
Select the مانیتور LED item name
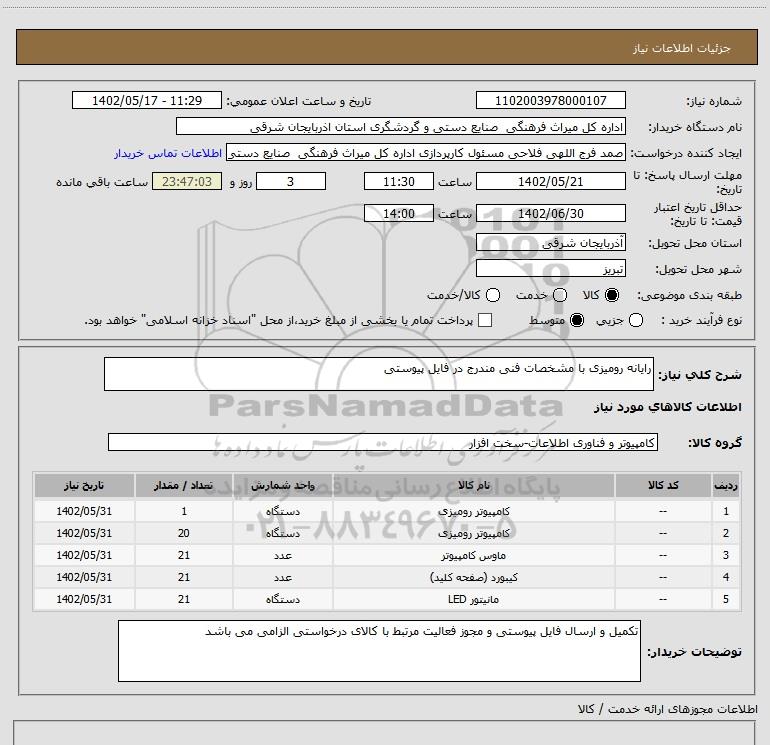[473, 599]
